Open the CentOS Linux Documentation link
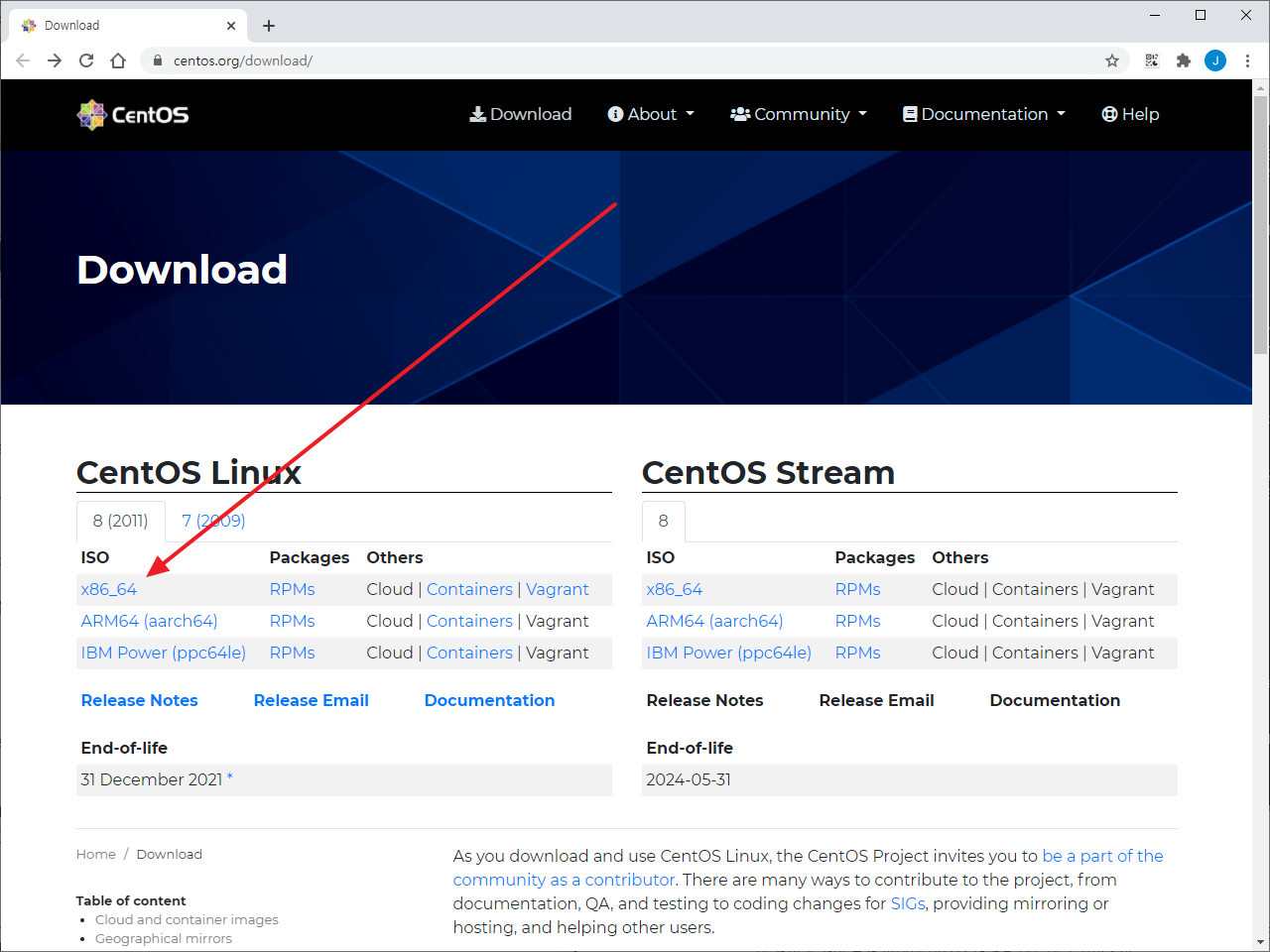Screen dimensions: 1270x952 (x=490, y=700)
